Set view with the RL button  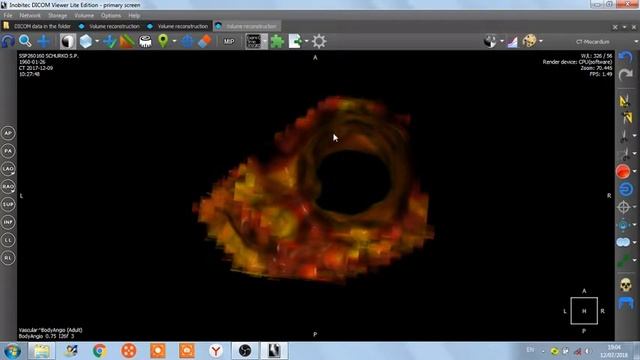(x=8, y=258)
